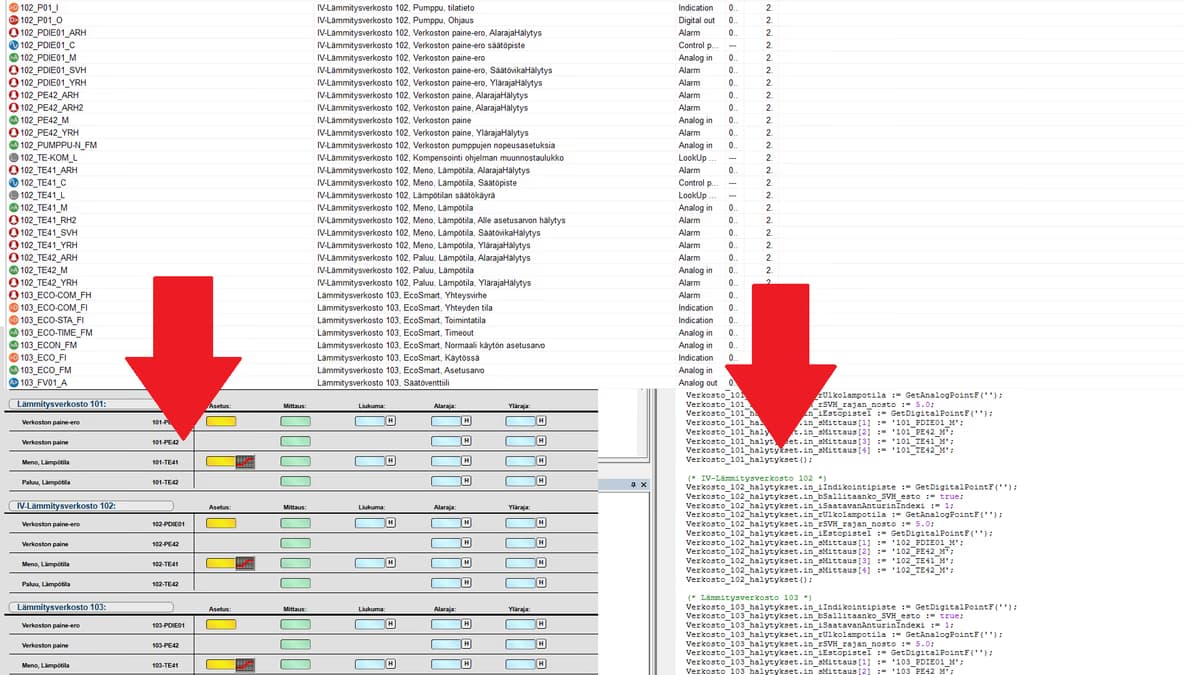Close the docked panel beside the code editor
Image resolution: width=1200 pixels, height=675 pixels.
coord(644,484)
